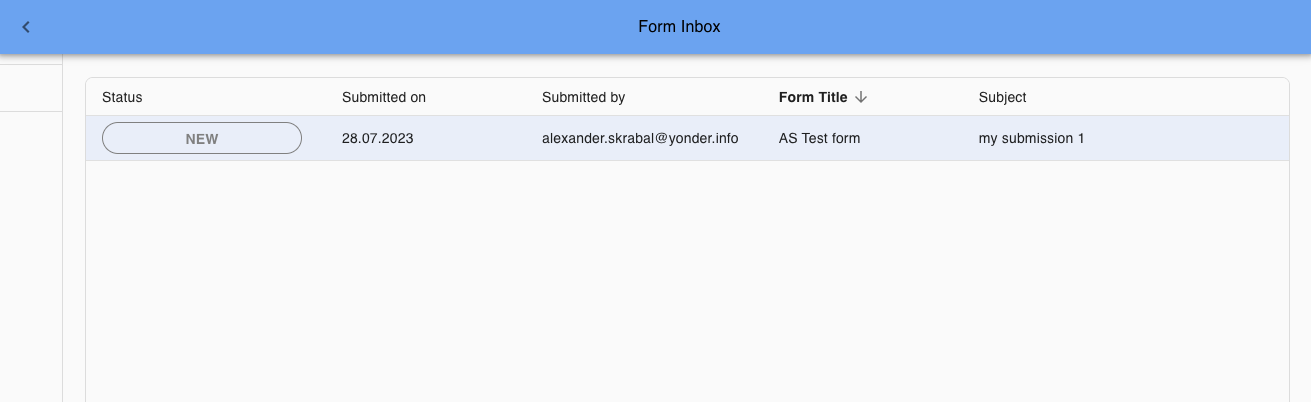Click the sort arrow beside Form Title
Viewport: 1311px width, 402px height.
pos(861,97)
